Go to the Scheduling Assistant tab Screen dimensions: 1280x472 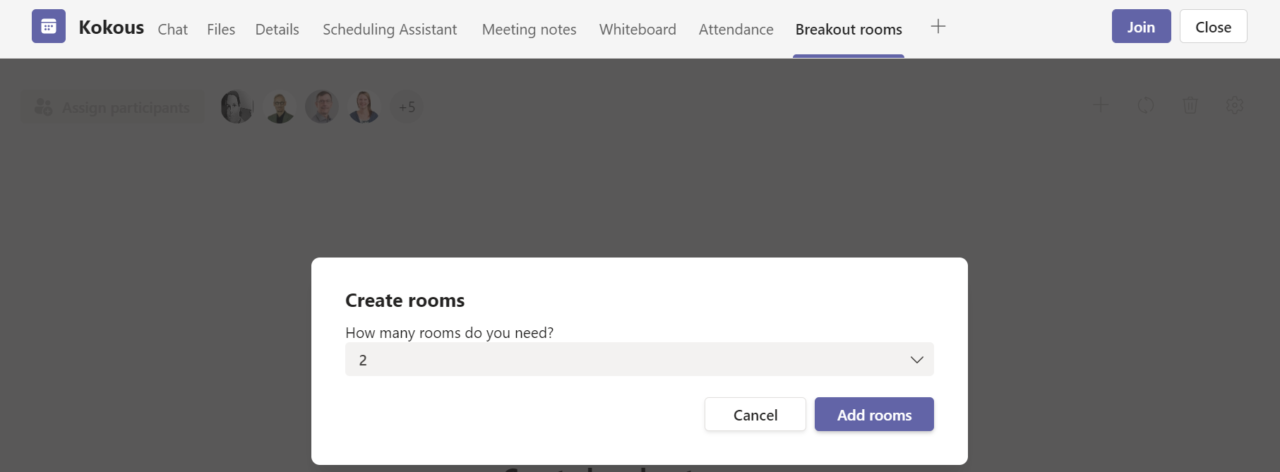[390, 29]
